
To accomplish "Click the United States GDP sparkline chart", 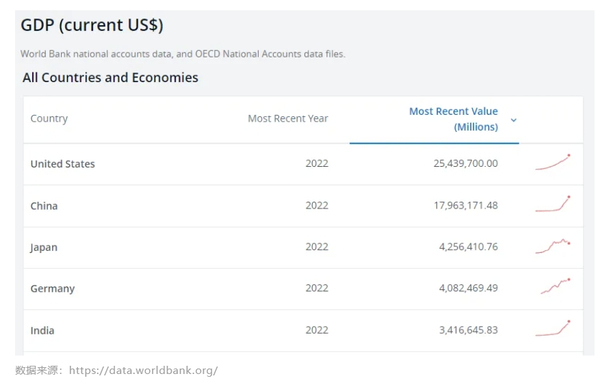I will [x=553, y=162].
